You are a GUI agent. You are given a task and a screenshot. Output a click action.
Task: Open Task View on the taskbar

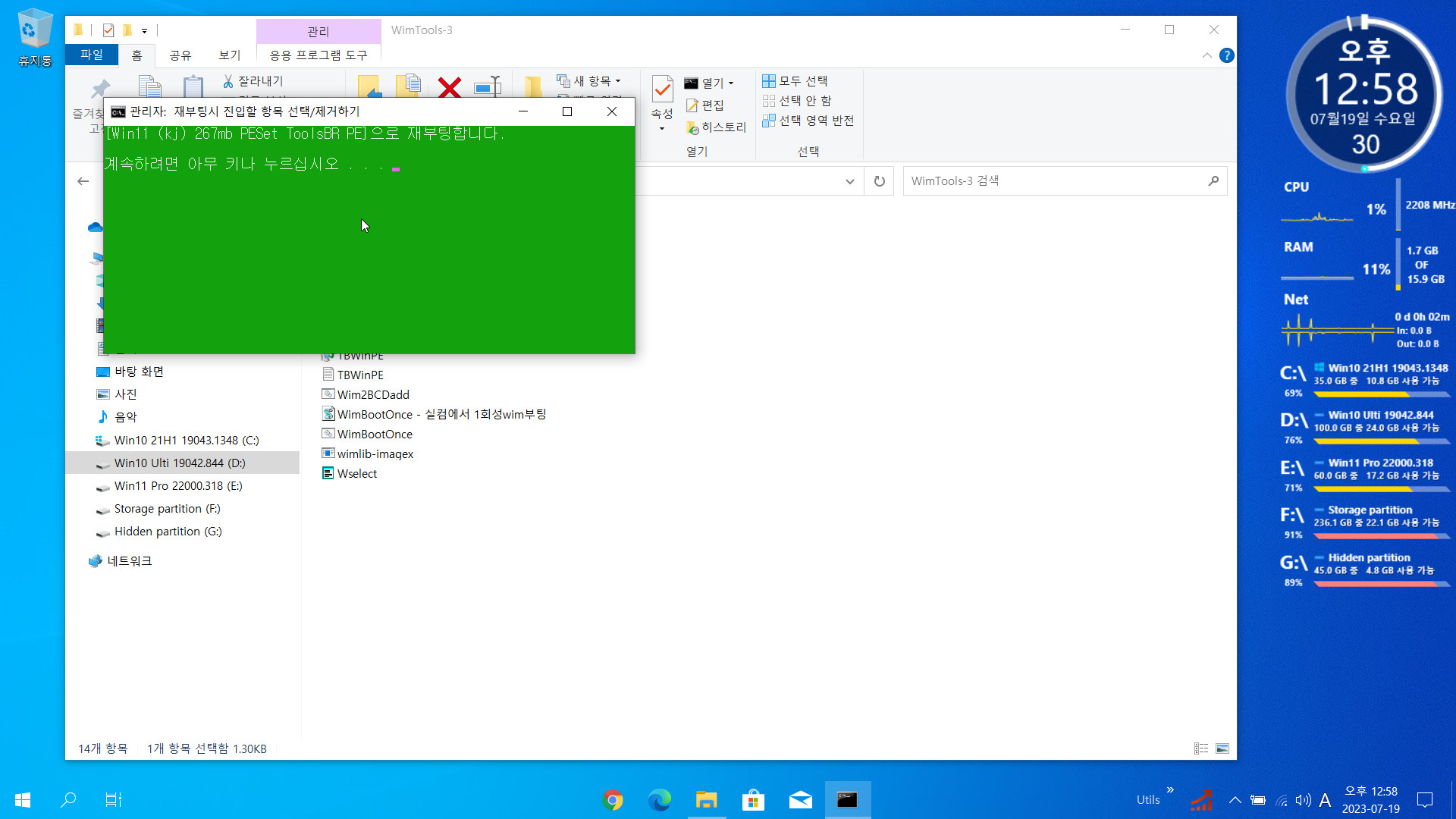coord(113,799)
